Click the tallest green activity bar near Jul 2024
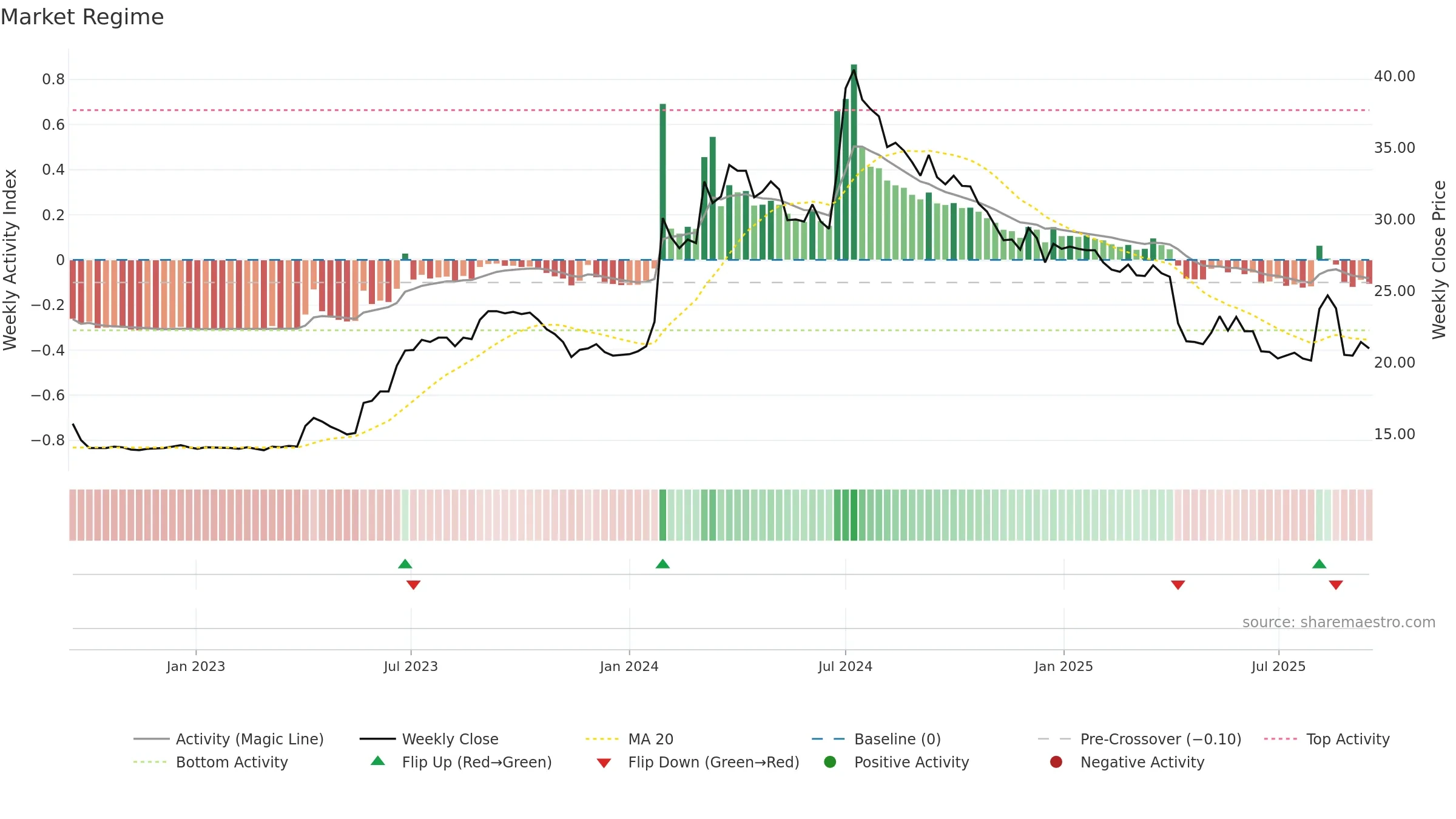The height and width of the screenshot is (819, 1456). point(854,162)
